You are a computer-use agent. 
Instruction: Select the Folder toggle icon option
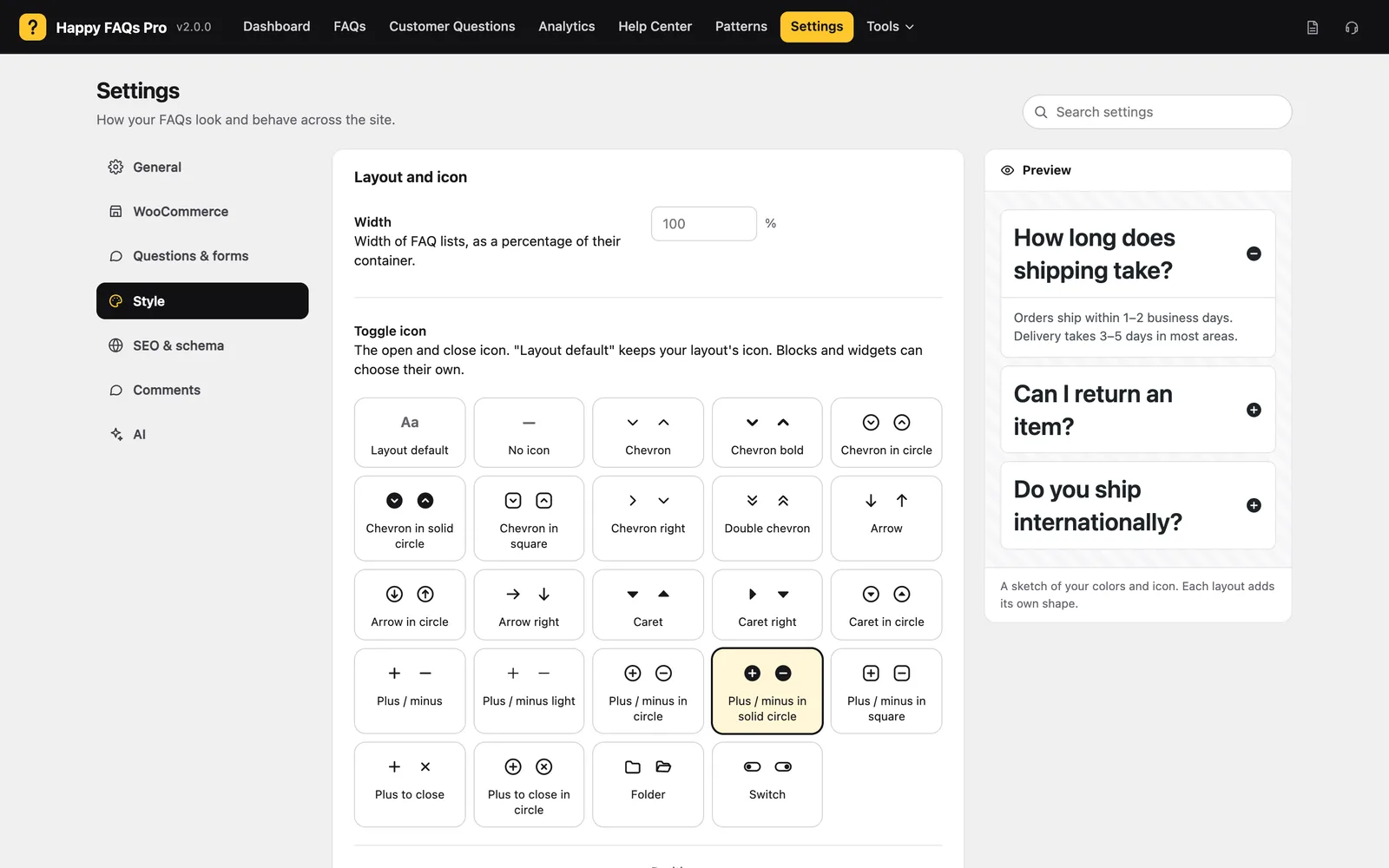tap(648, 785)
